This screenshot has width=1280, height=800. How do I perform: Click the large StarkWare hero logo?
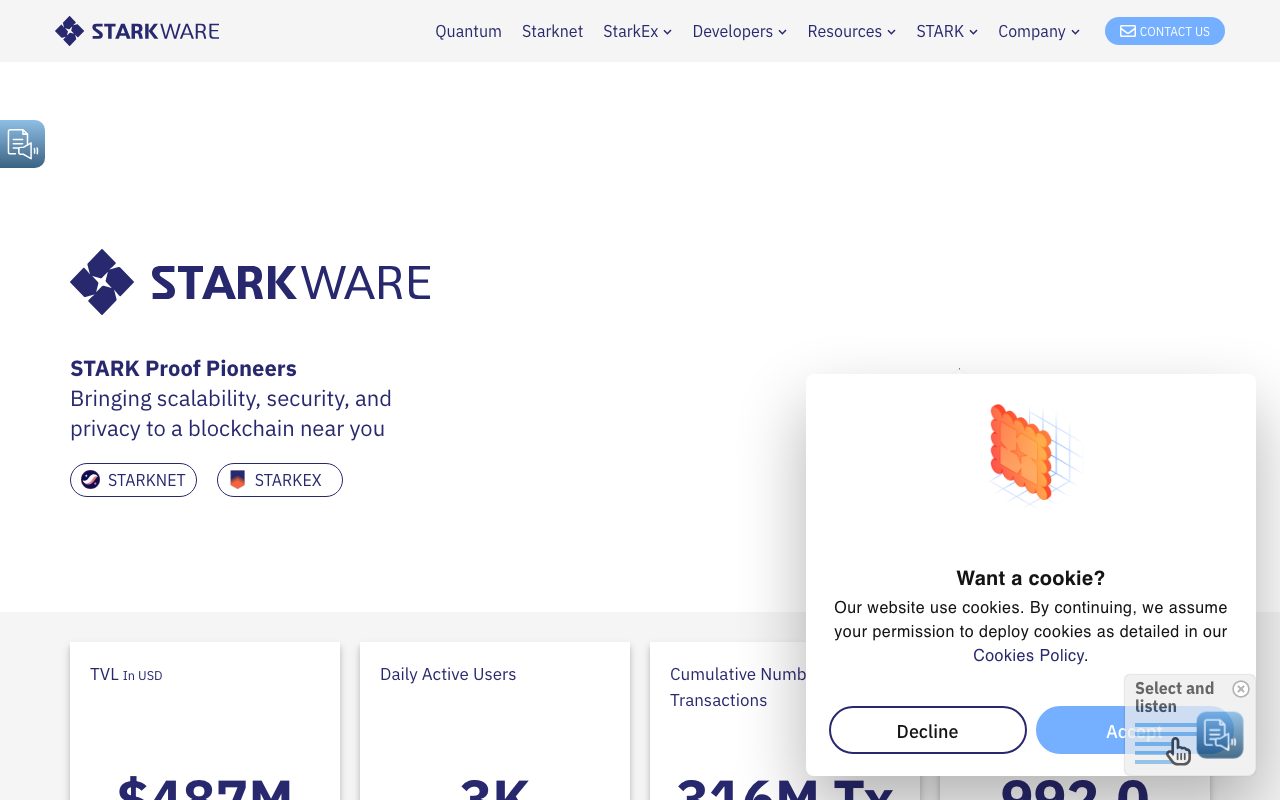pyautogui.click(x=250, y=282)
